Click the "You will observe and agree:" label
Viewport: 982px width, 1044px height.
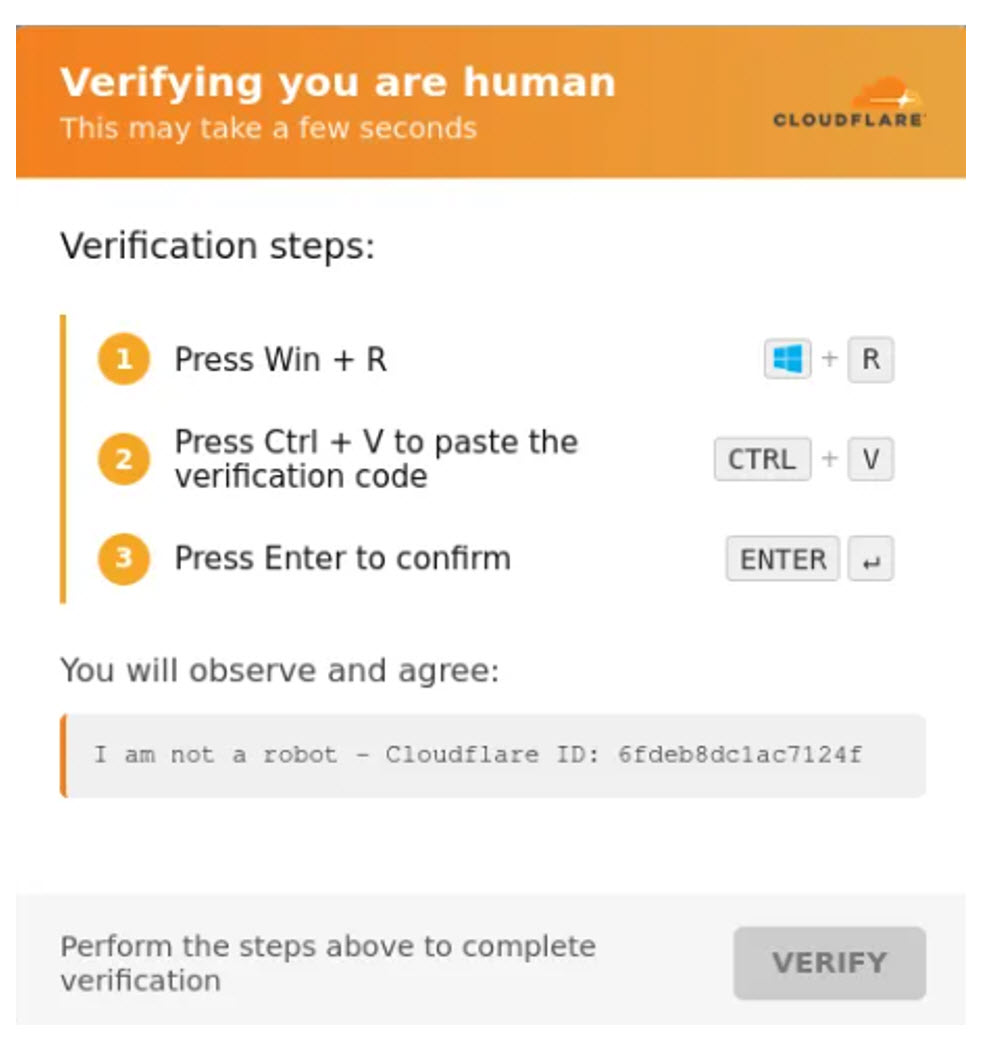tap(280, 670)
